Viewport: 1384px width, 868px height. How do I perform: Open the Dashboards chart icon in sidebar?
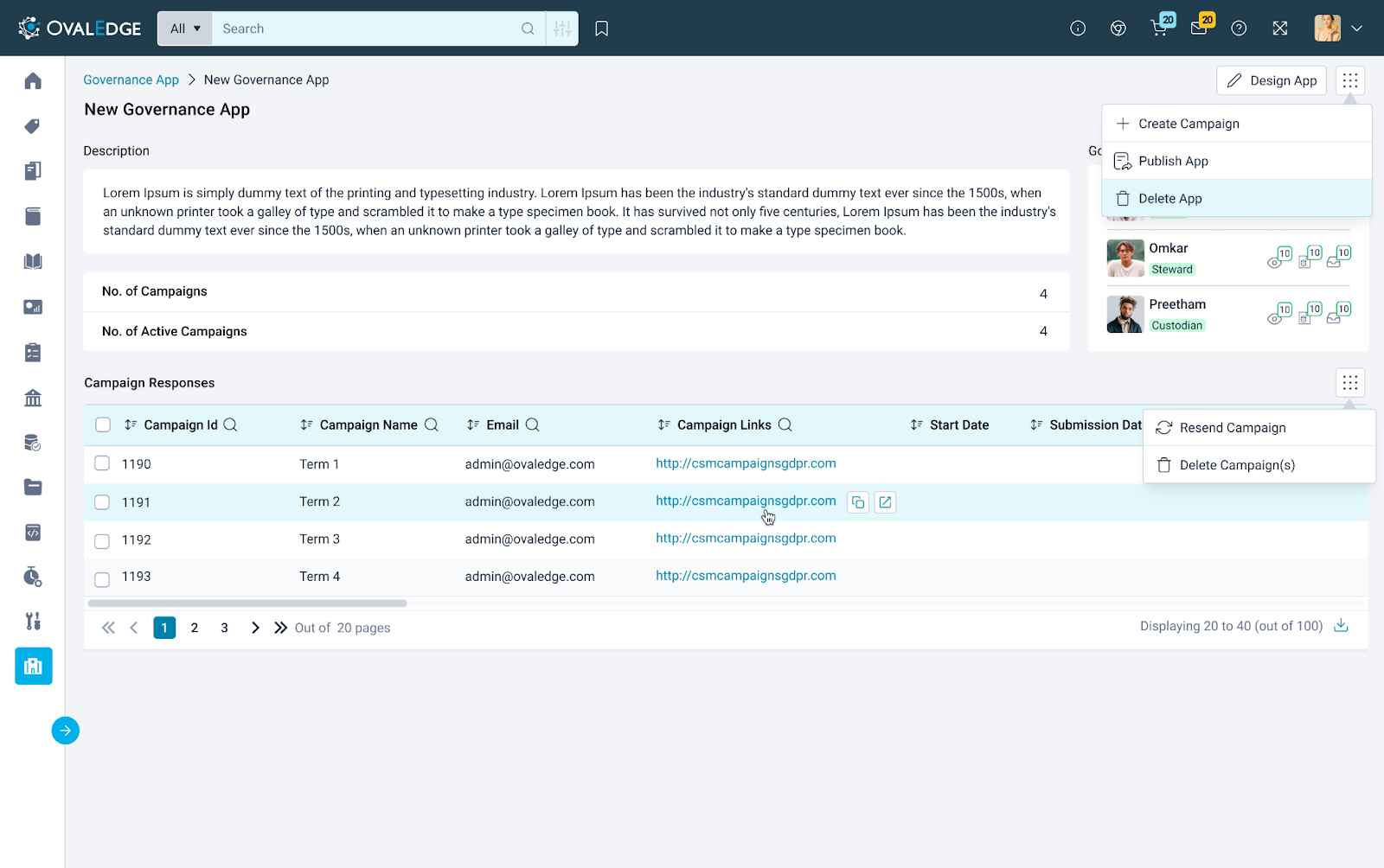33,307
